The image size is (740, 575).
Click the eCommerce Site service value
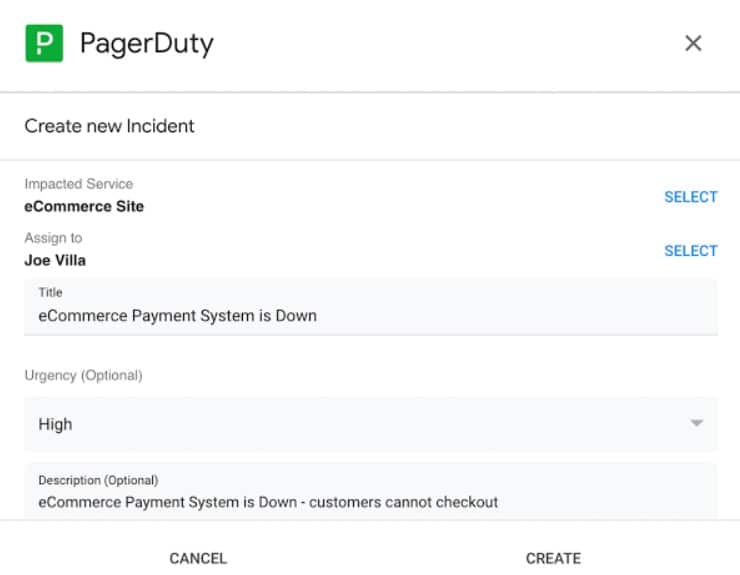coord(84,206)
